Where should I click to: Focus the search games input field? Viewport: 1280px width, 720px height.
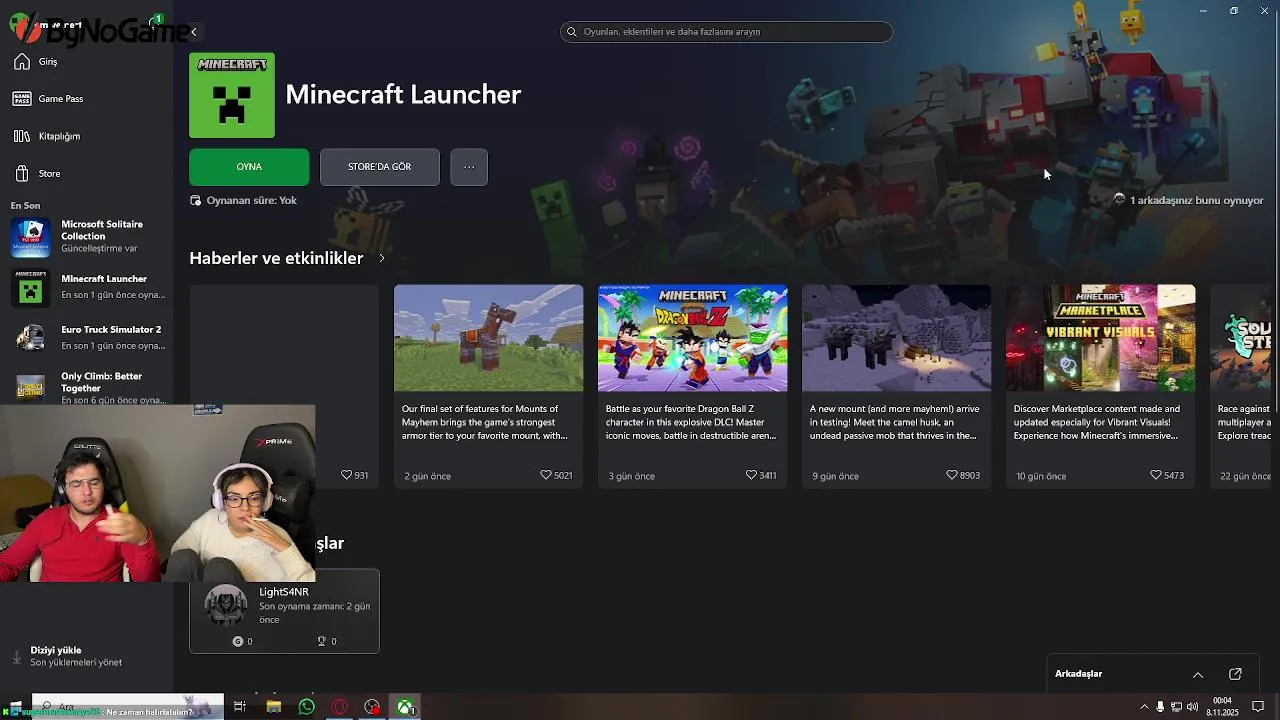pyautogui.click(x=726, y=32)
